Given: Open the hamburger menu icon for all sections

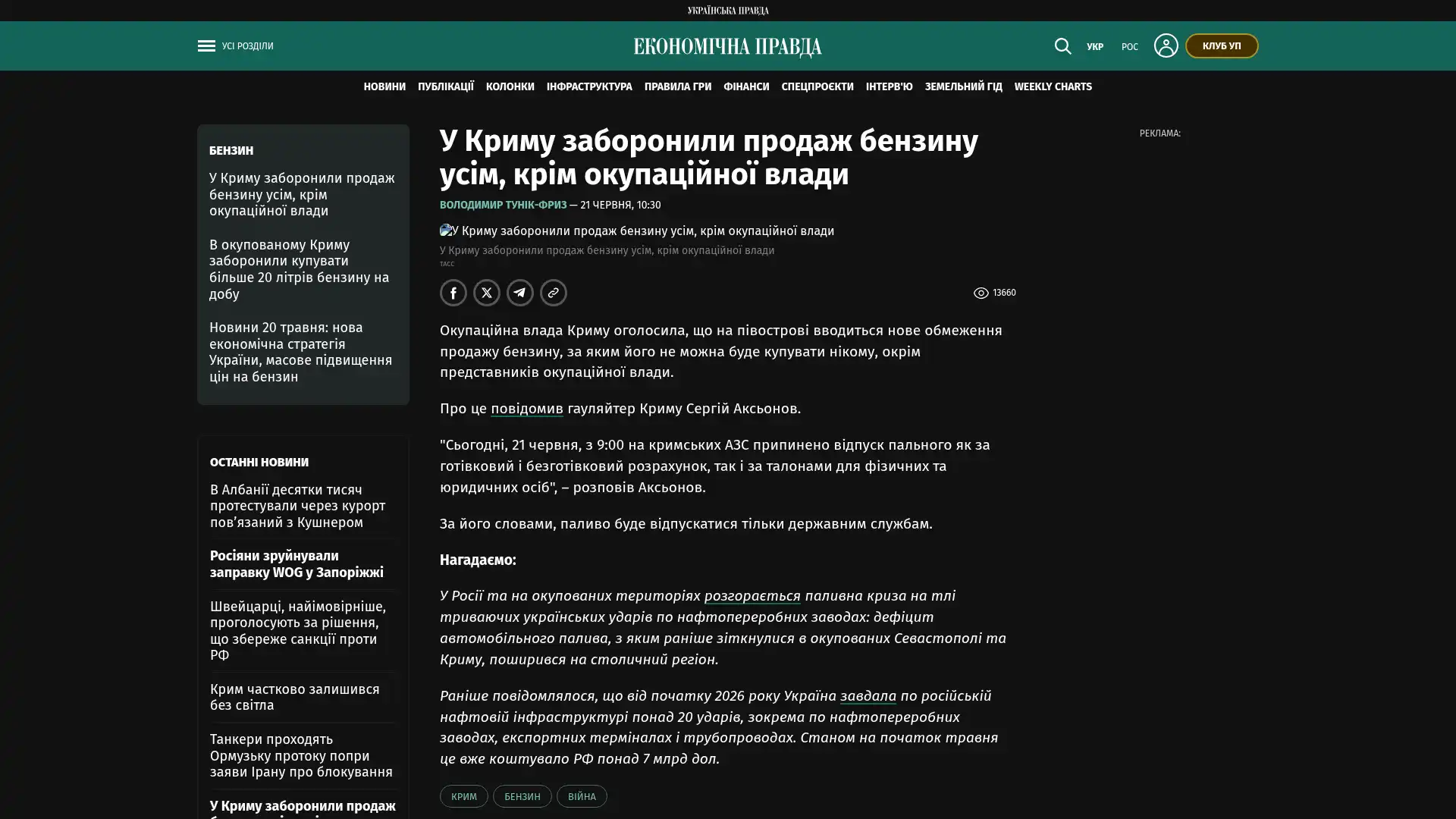Looking at the screenshot, I should click(x=206, y=46).
